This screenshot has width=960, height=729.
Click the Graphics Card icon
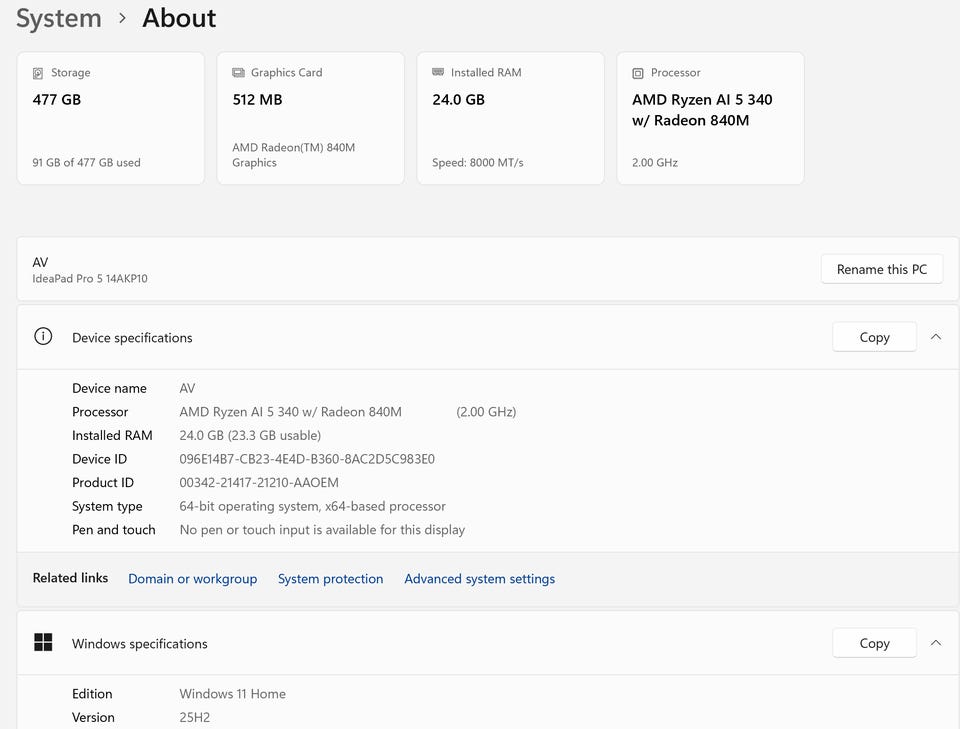point(238,73)
